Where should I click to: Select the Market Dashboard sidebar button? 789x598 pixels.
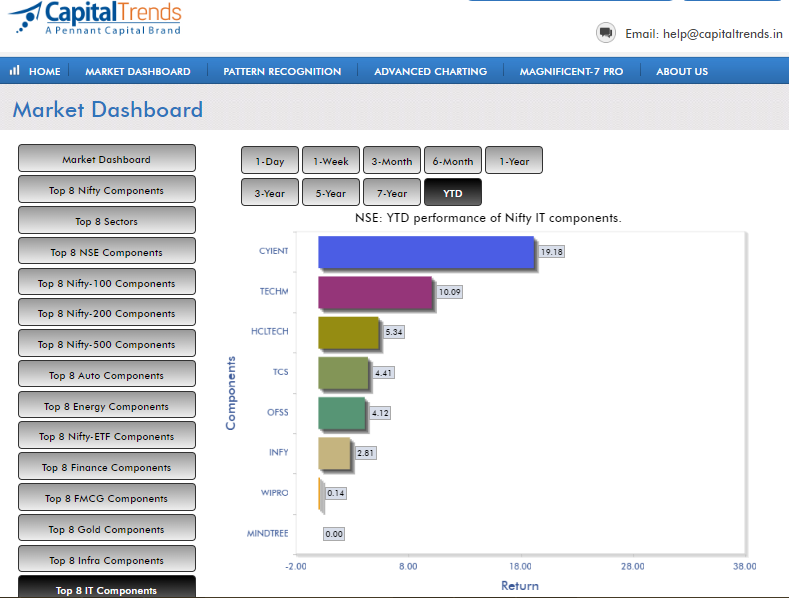click(x=107, y=159)
